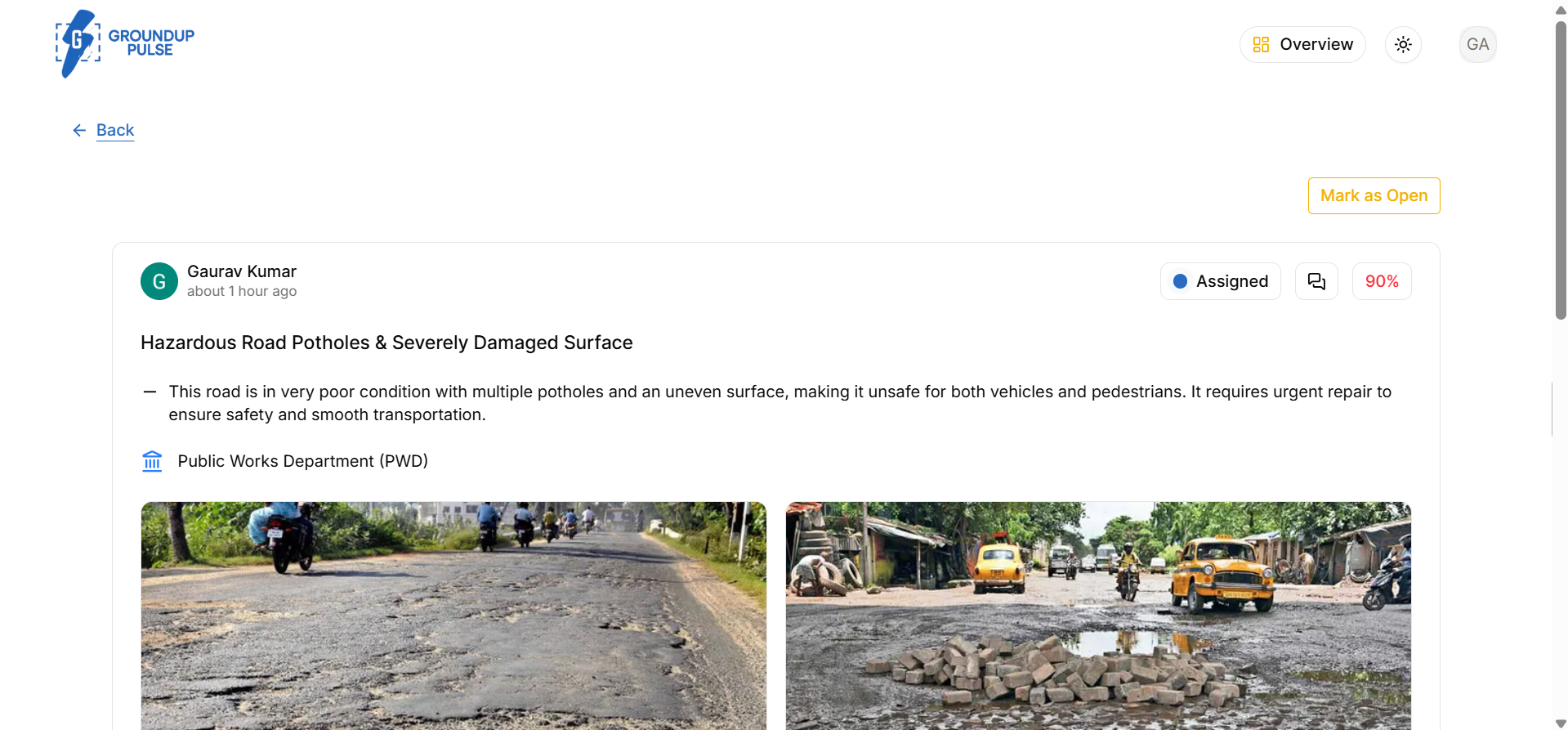The height and width of the screenshot is (730, 1568).
Task: Open the Assigned status badge
Action: coord(1220,281)
